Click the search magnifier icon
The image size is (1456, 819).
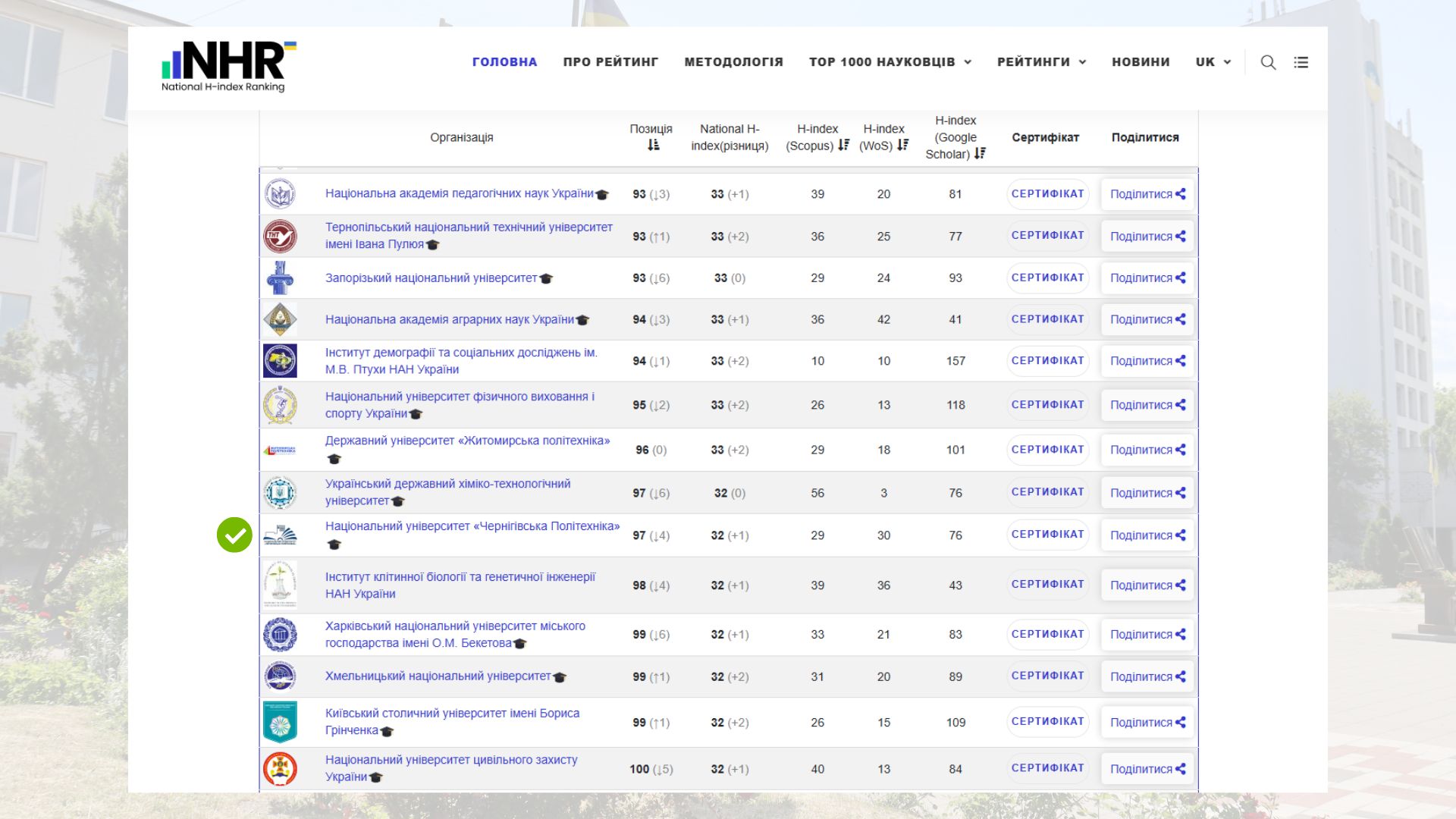click(x=1268, y=62)
